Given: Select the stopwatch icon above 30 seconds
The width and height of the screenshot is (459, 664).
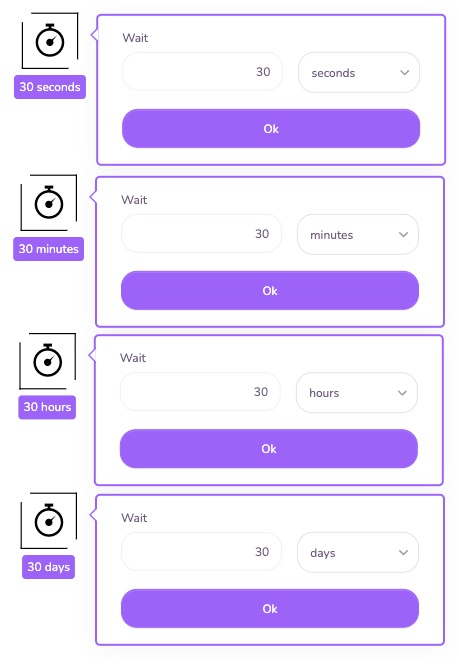Looking at the screenshot, I should coord(50,40).
